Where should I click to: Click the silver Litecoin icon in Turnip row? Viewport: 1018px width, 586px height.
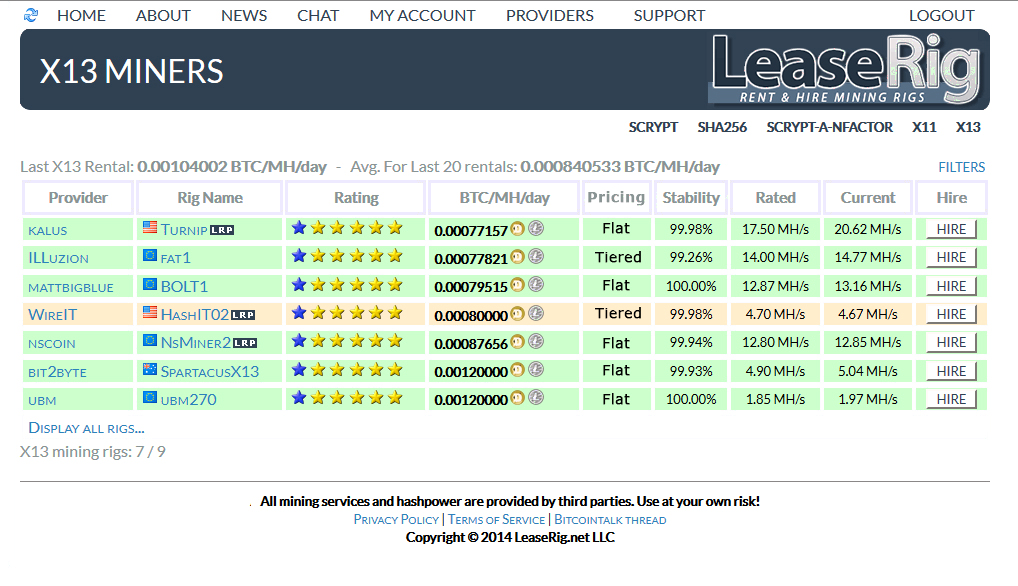click(536, 228)
